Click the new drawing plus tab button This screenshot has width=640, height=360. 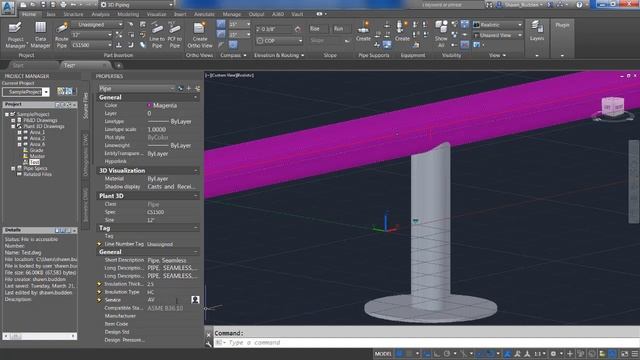[118, 65]
